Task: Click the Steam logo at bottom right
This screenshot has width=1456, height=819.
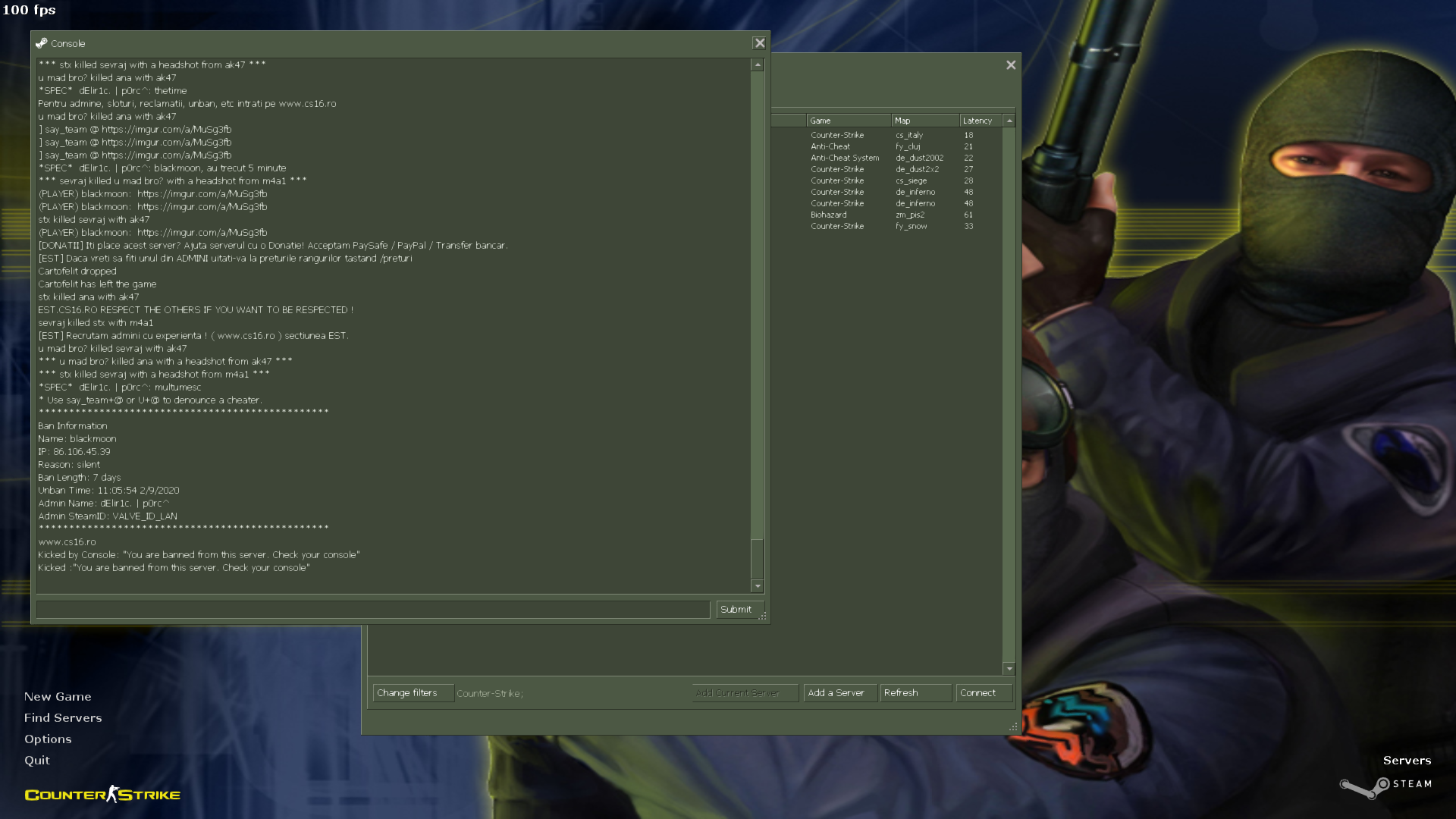Action: [1386, 786]
